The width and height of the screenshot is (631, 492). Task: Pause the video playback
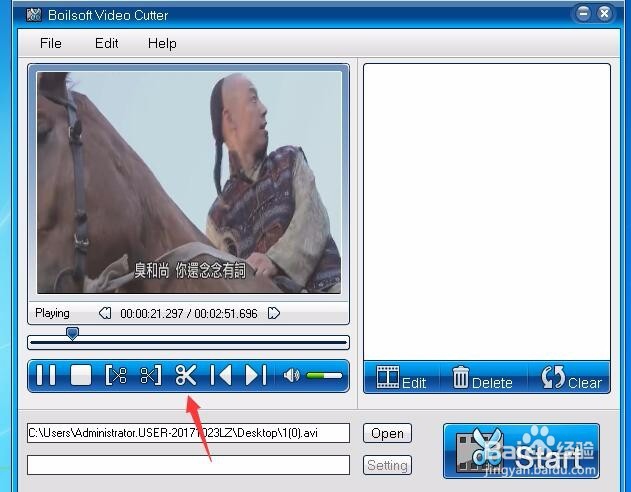(46, 375)
